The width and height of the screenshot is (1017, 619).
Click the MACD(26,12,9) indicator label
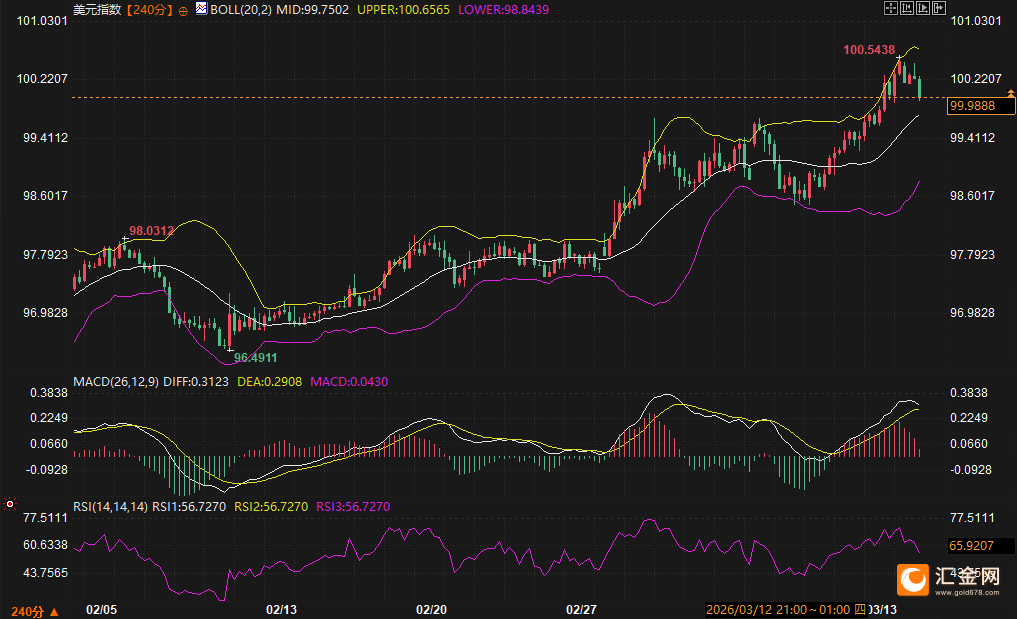pyautogui.click(x=113, y=382)
